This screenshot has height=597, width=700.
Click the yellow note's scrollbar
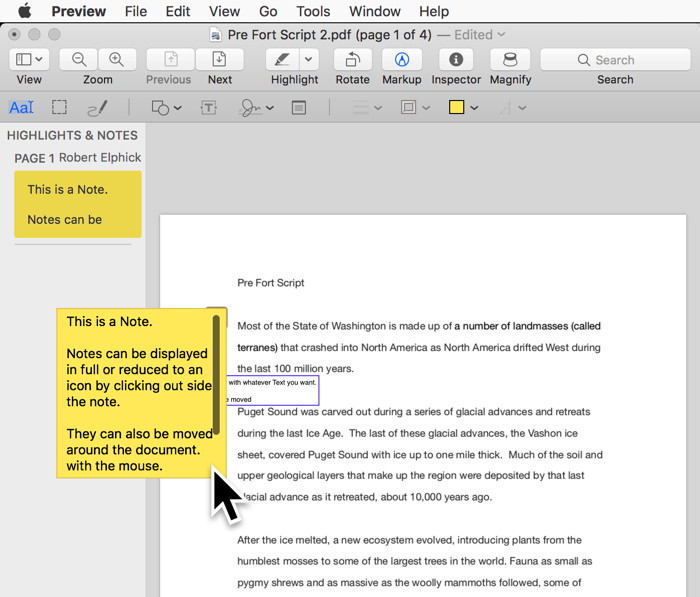click(x=216, y=374)
